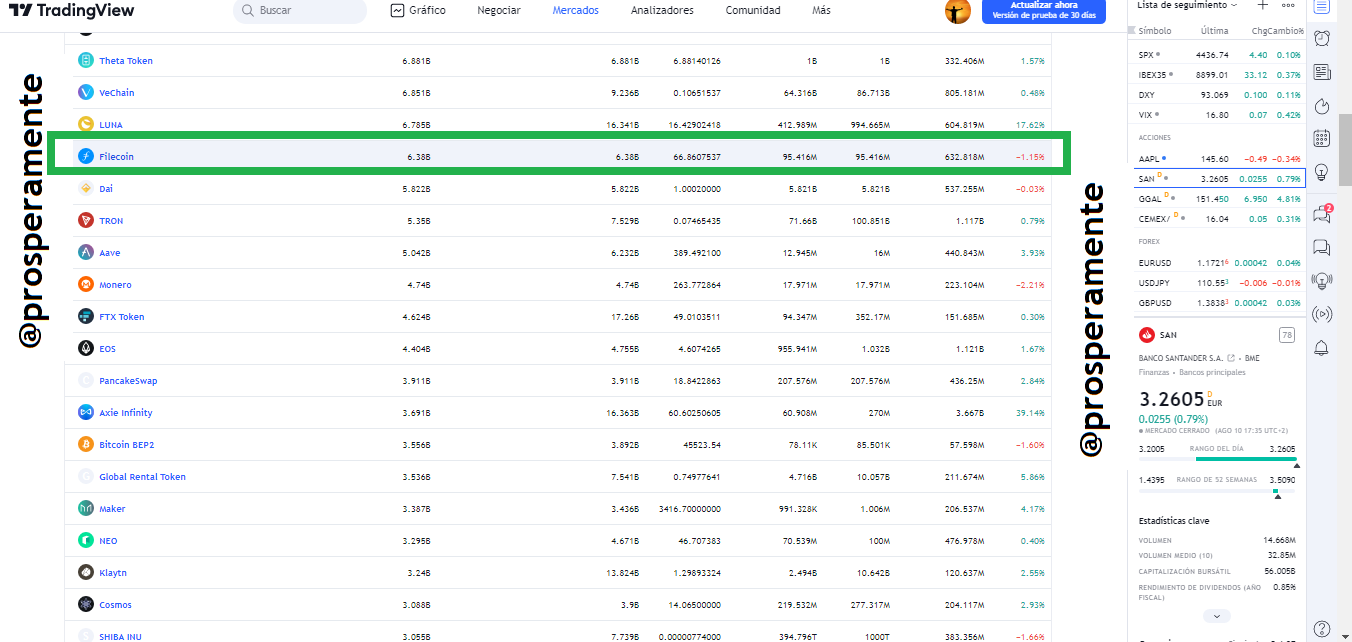
Task: Open public chats icon with notification badge
Action: (x=1321, y=212)
